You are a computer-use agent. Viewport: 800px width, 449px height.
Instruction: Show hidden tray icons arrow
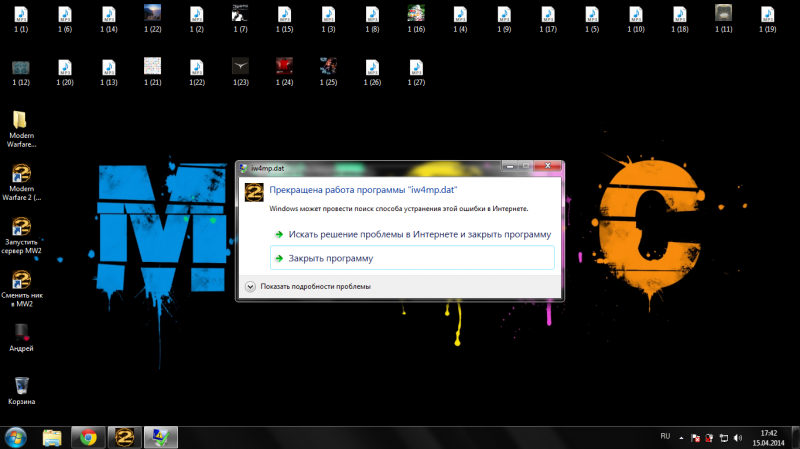681,438
